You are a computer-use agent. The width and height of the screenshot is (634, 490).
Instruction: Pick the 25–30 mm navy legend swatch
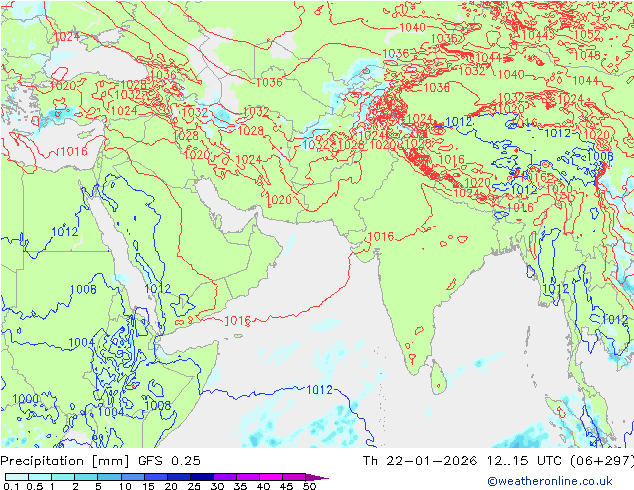tap(201, 477)
